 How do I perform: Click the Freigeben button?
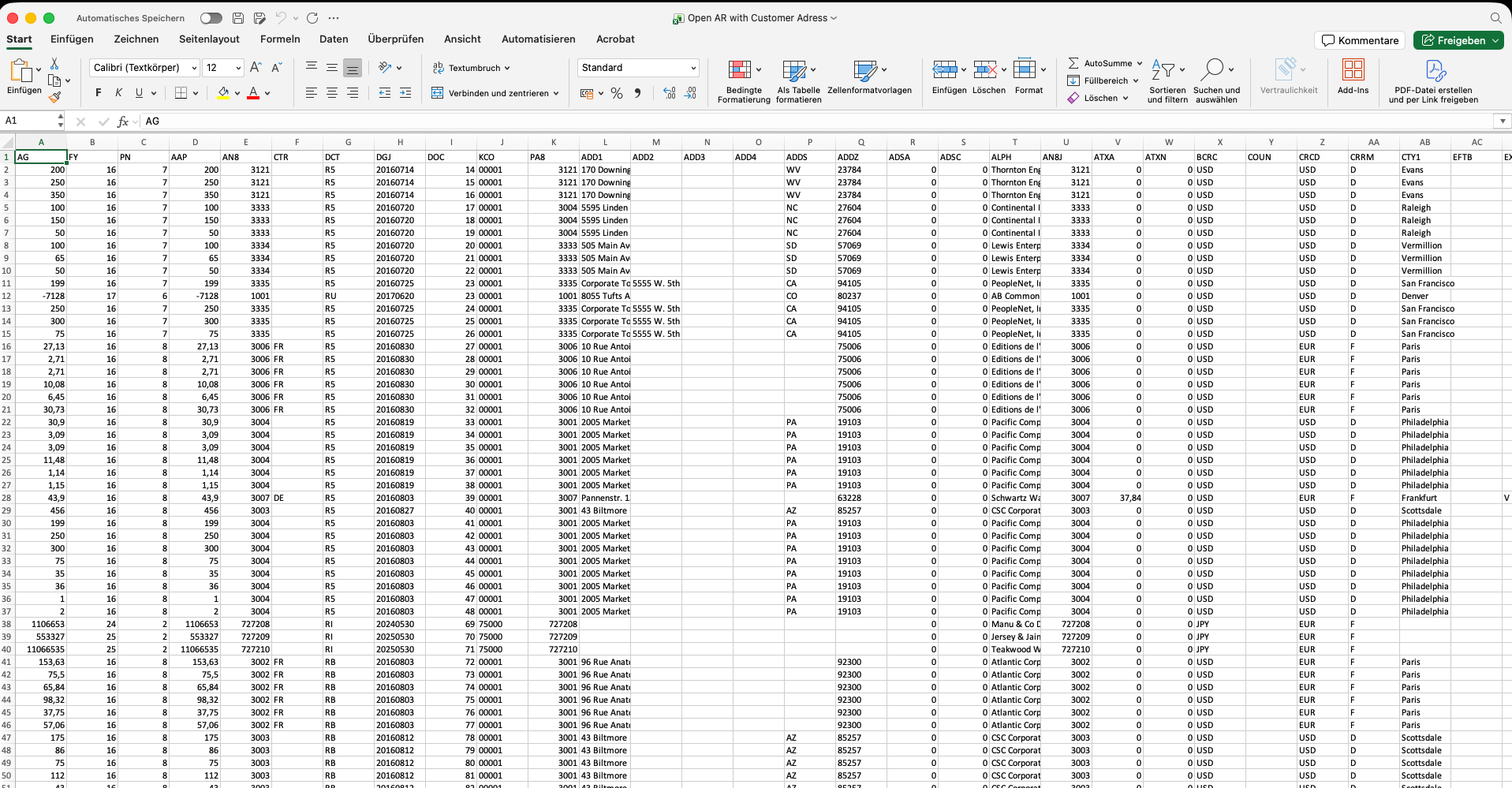tap(1458, 40)
